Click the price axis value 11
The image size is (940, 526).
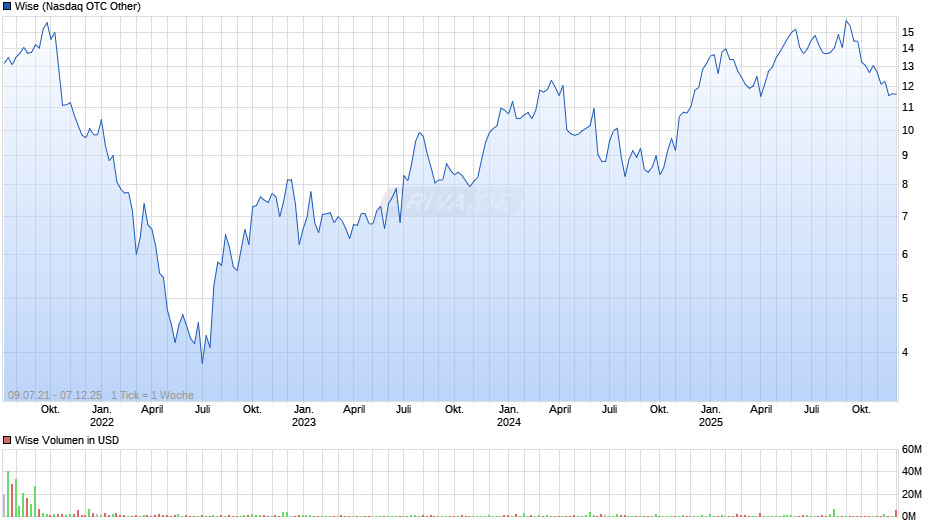[908, 107]
